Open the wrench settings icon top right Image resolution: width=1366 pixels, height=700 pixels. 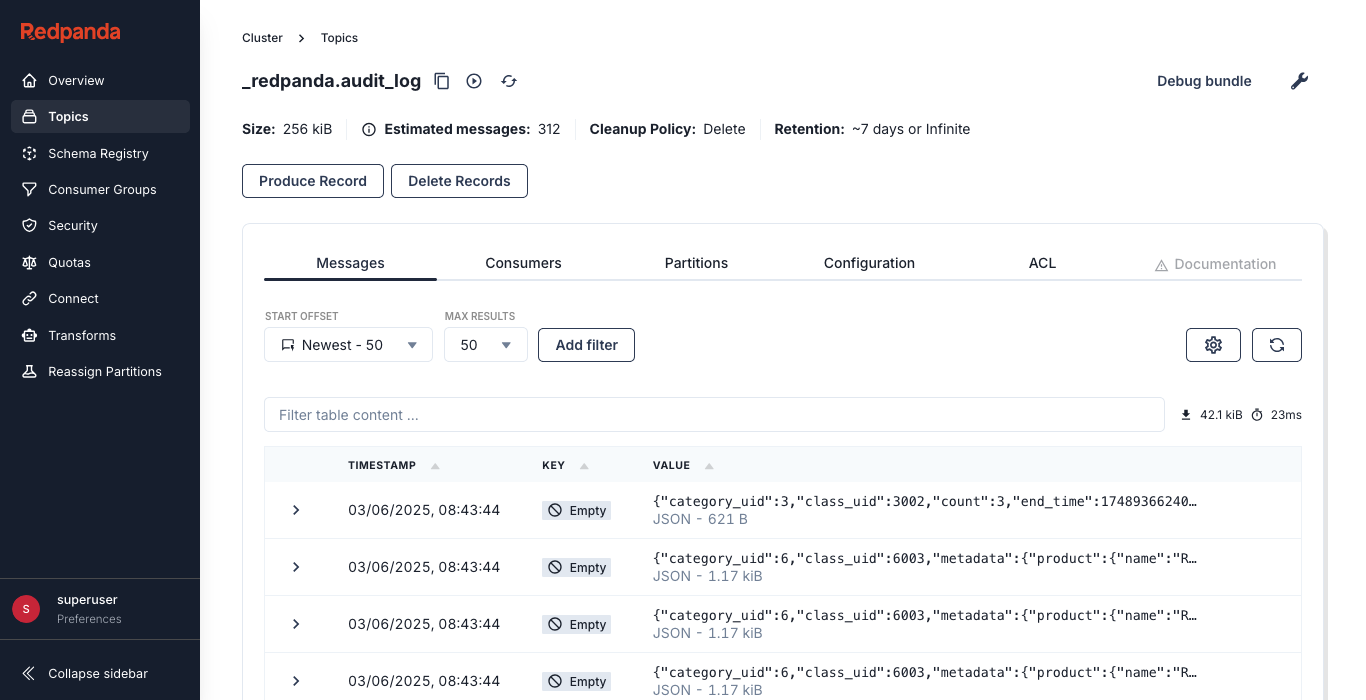click(x=1299, y=81)
